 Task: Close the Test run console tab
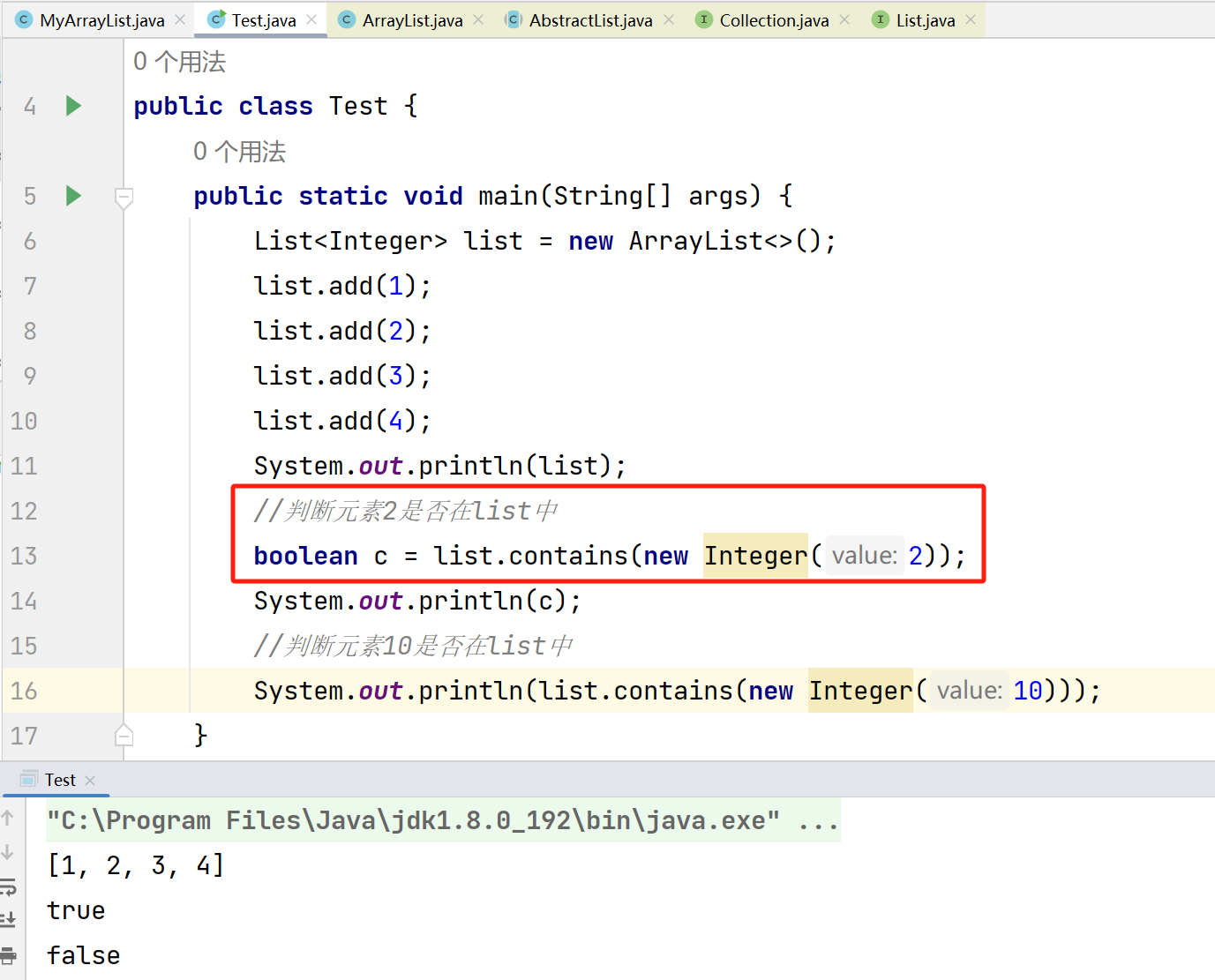click(x=90, y=781)
